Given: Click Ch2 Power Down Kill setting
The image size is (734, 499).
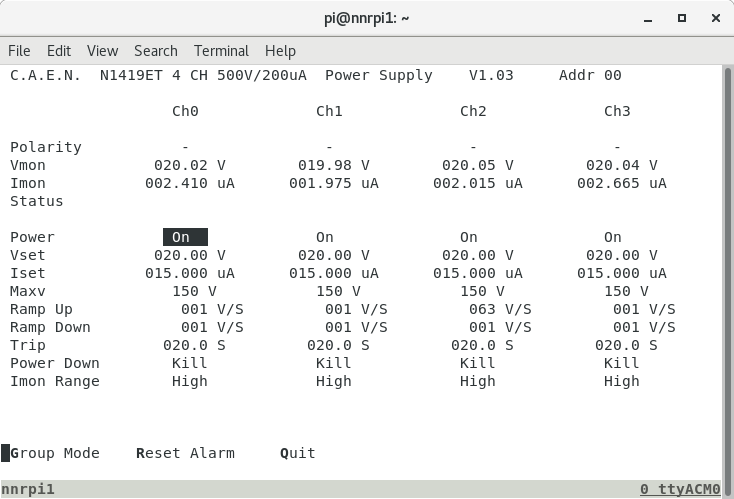Looking at the screenshot, I should click(477, 363).
